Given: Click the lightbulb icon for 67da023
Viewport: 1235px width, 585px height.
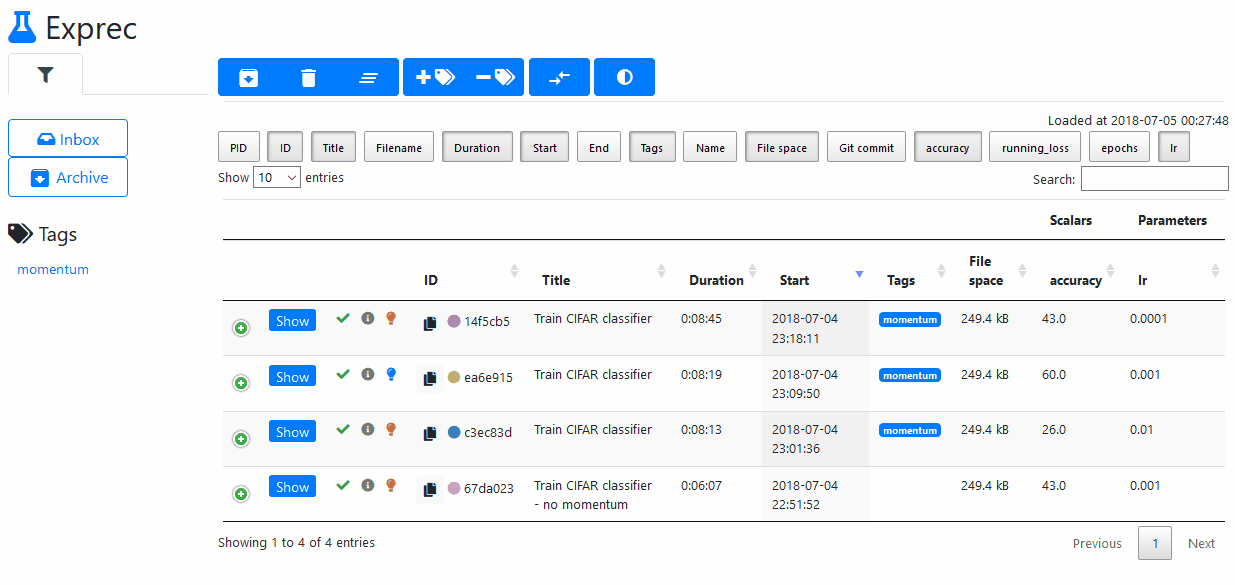Looking at the screenshot, I should [x=391, y=485].
